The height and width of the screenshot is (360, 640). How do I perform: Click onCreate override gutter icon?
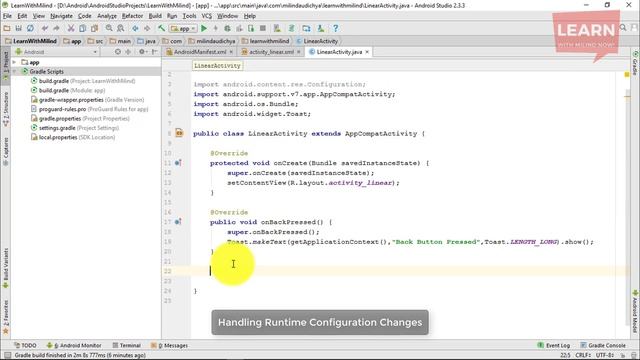[178, 163]
